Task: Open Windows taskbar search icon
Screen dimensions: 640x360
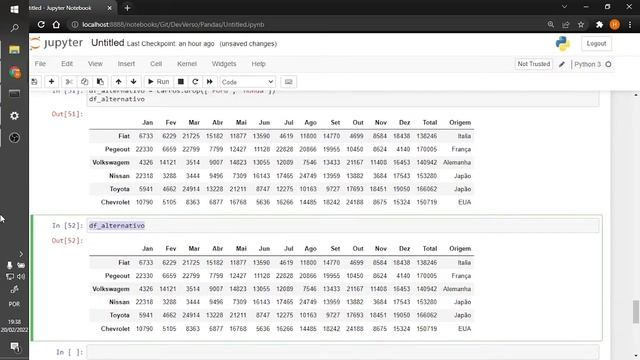Action: click(14, 28)
